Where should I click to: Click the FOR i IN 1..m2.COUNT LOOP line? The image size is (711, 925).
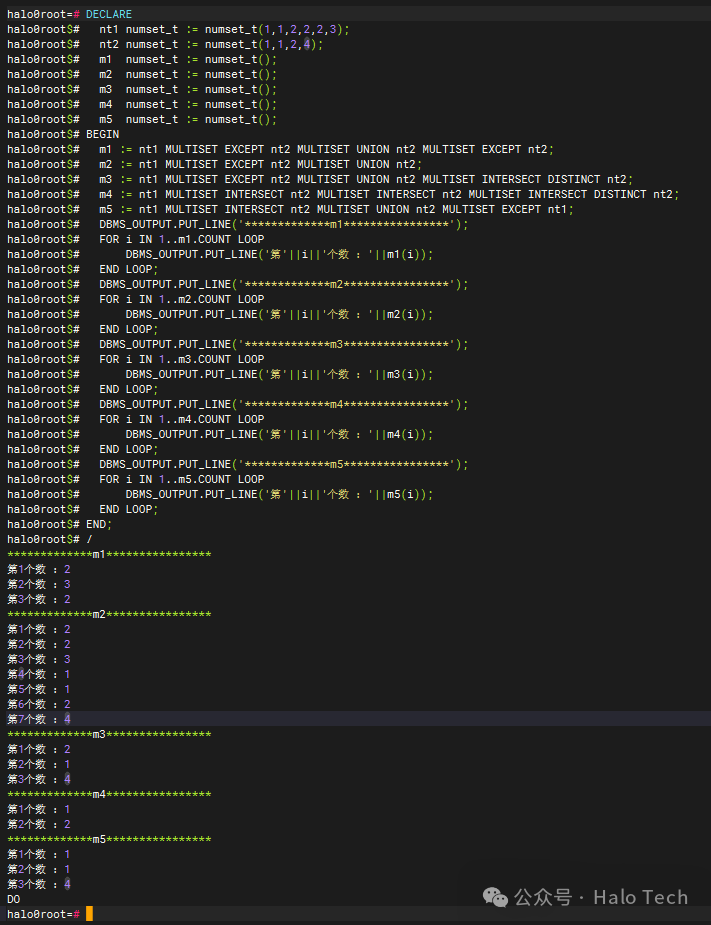pyautogui.click(x=182, y=300)
